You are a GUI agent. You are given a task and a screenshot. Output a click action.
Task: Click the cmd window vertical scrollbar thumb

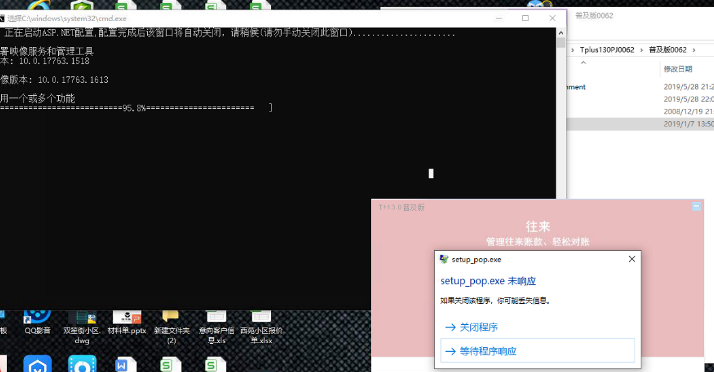pos(561,43)
